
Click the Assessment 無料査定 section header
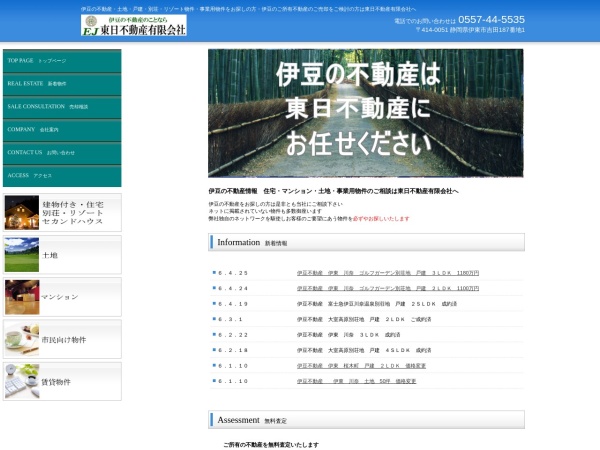point(366,420)
